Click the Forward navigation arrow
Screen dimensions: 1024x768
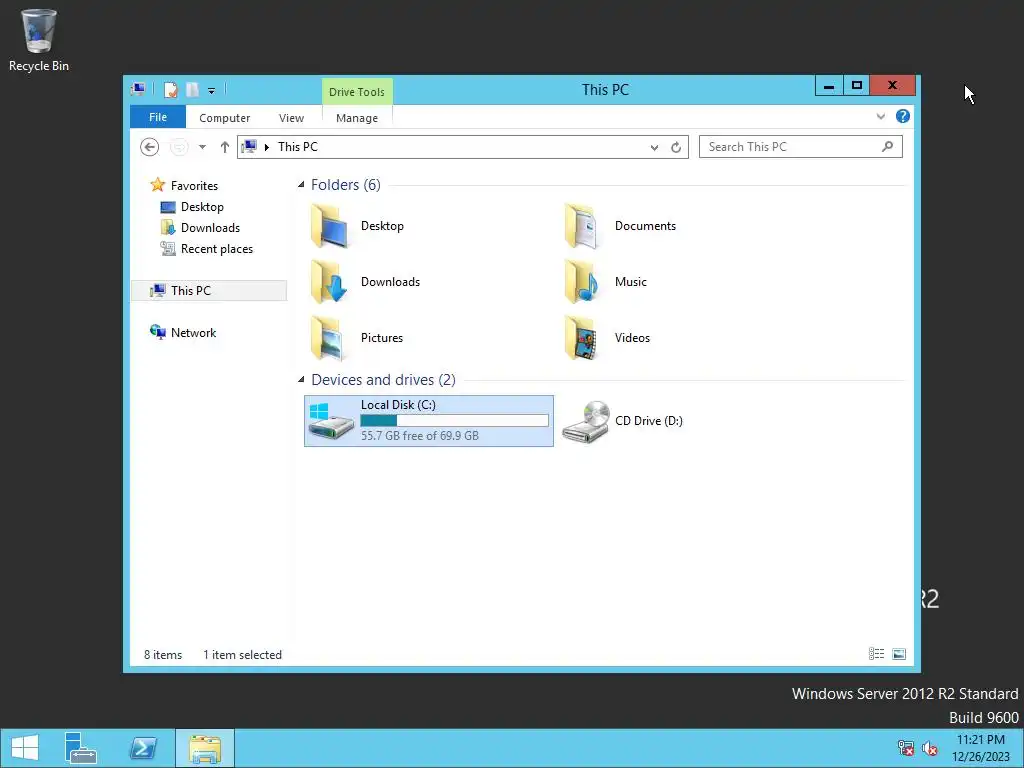click(178, 147)
